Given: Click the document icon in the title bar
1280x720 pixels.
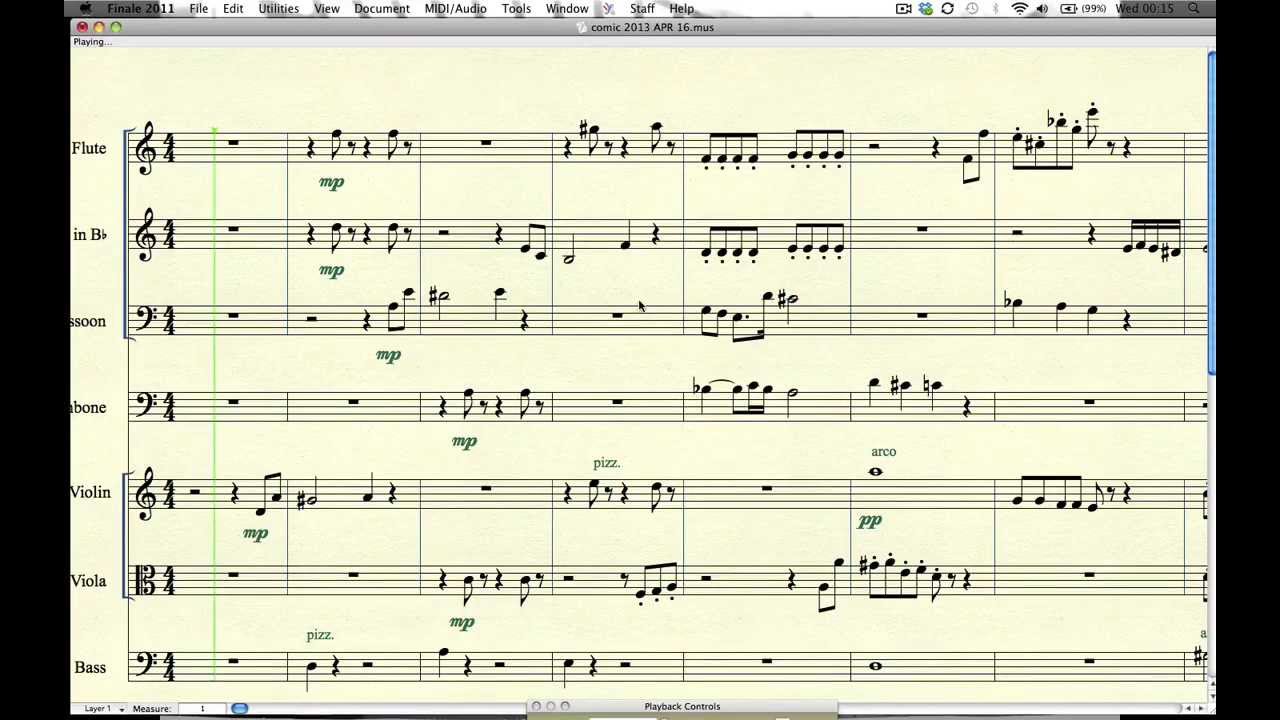Looking at the screenshot, I should click(582, 27).
